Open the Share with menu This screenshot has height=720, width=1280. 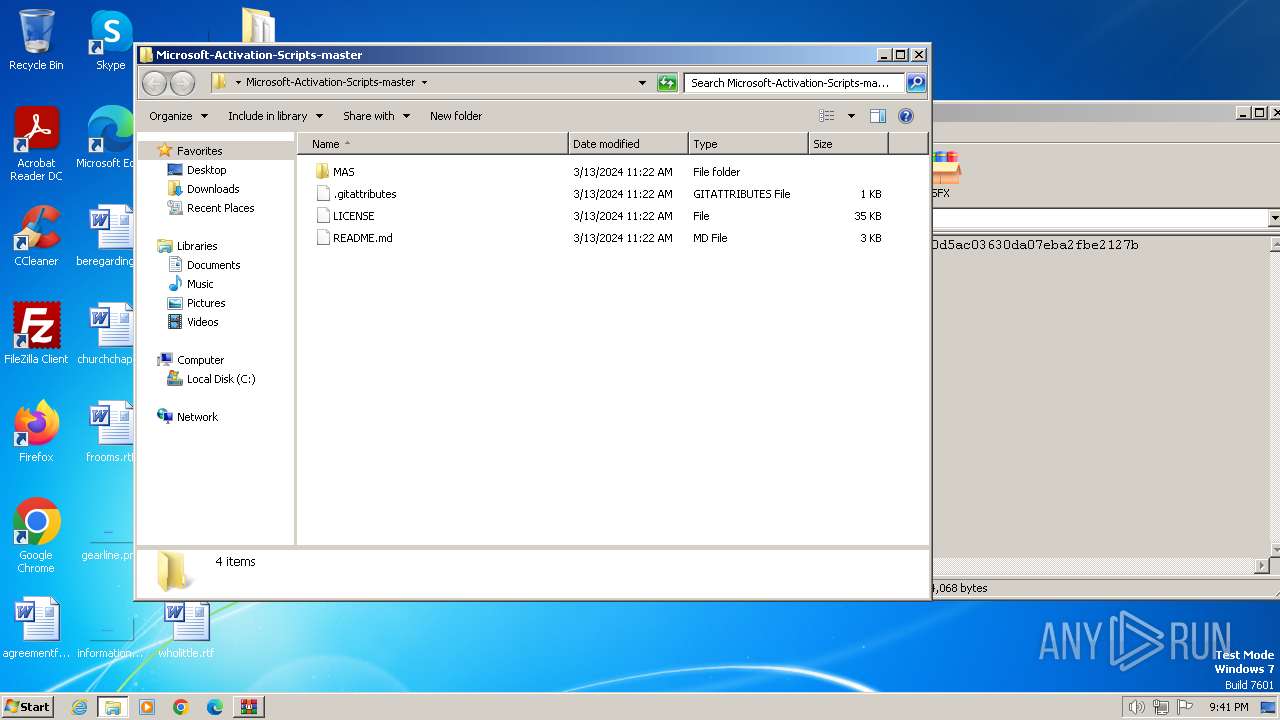[x=376, y=116]
